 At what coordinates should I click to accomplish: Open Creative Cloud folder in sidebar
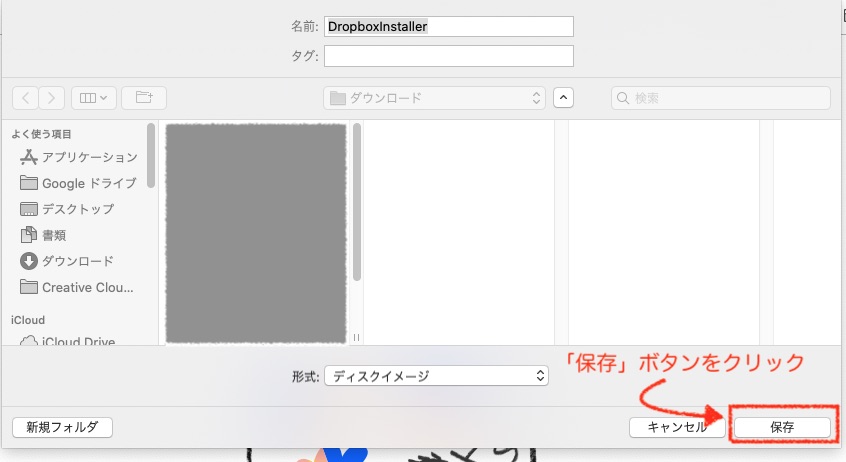pos(86,287)
